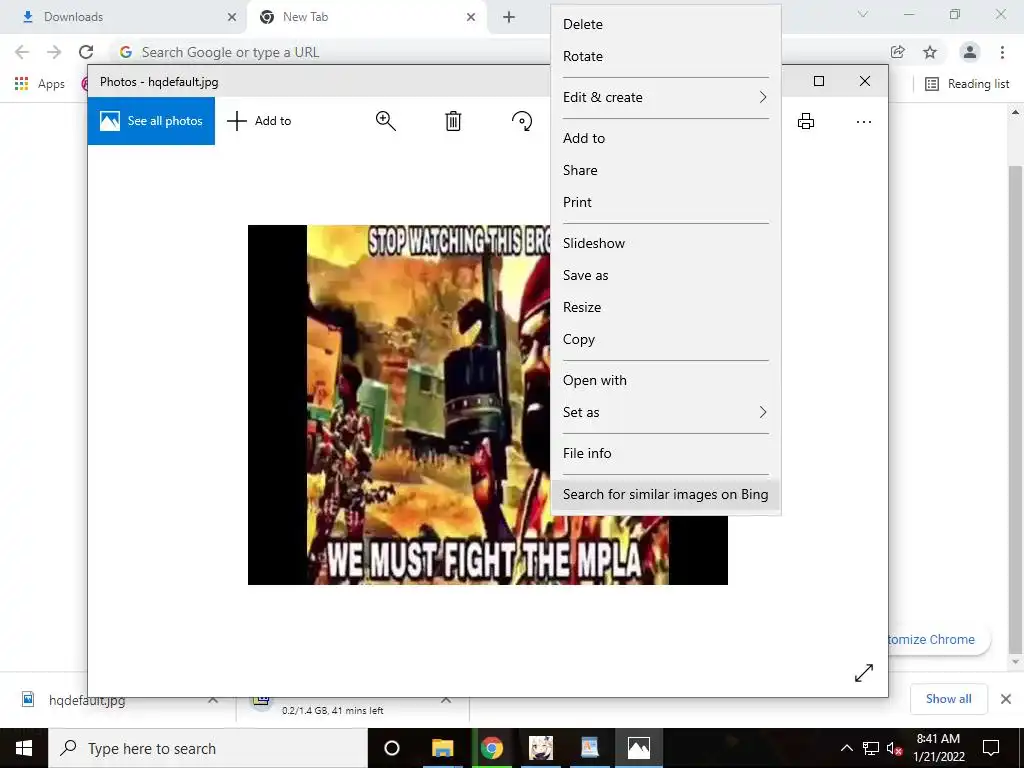Open Cortana circle icon on taskbar
1024x768 pixels.
tap(391, 748)
